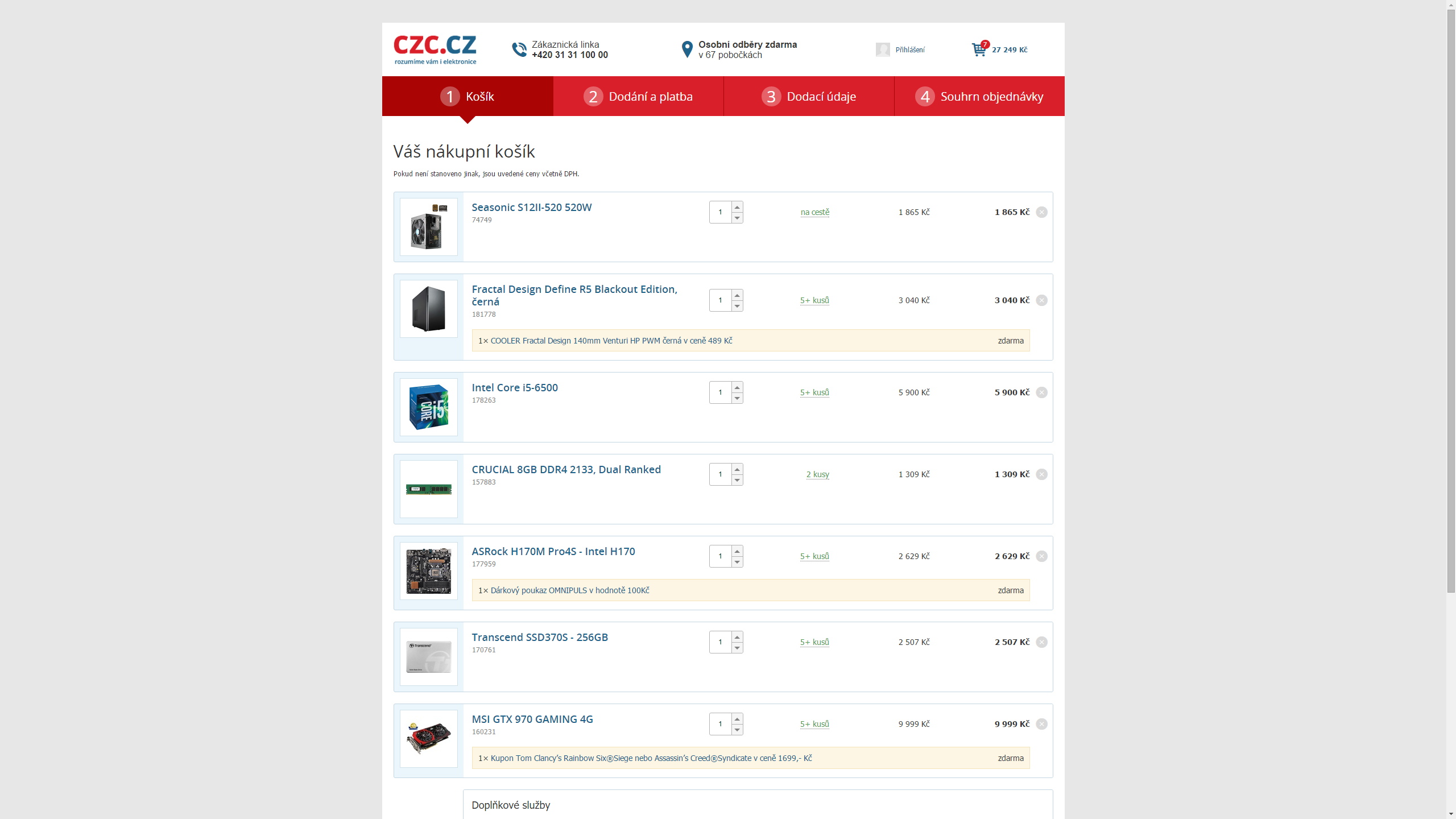Viewport: 1456px width, 819px height.
Task: Open Fractal Design Define R5 Blackout link
Action: coord(574,295)
